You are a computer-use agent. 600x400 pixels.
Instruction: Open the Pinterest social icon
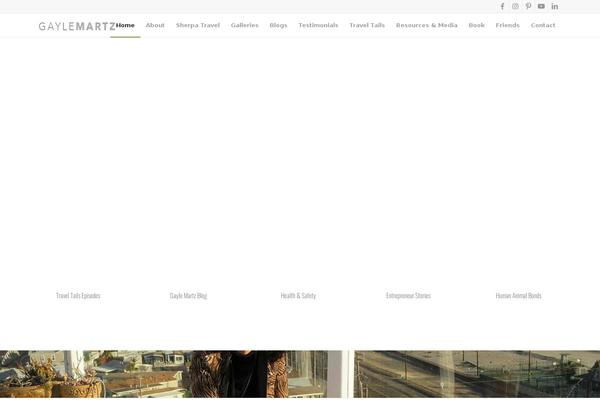(529, 6)
